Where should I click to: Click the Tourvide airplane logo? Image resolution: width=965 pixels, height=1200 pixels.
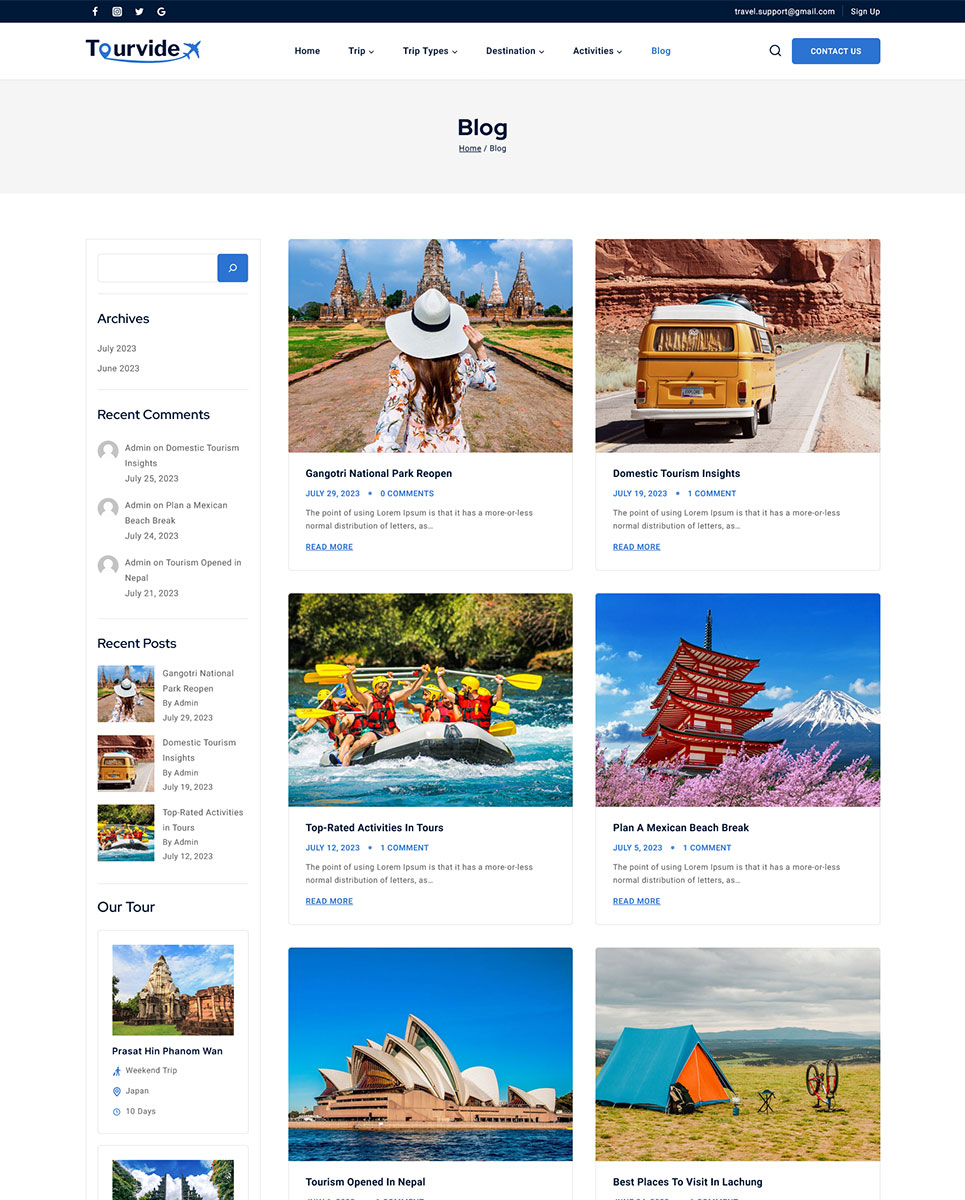click(143, 50)
